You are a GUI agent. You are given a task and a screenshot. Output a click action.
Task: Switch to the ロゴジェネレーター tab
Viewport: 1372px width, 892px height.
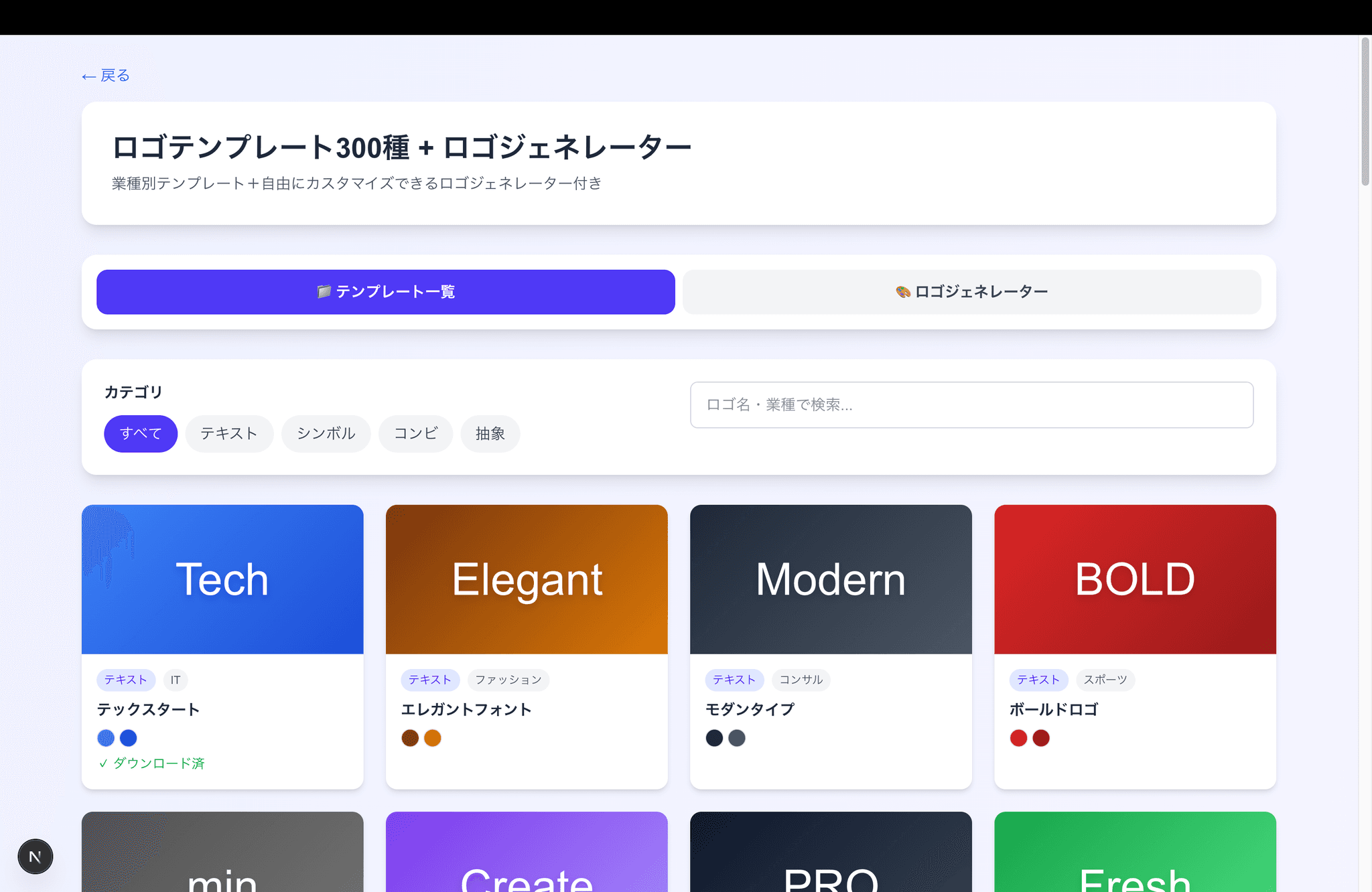tap(971, 291)
